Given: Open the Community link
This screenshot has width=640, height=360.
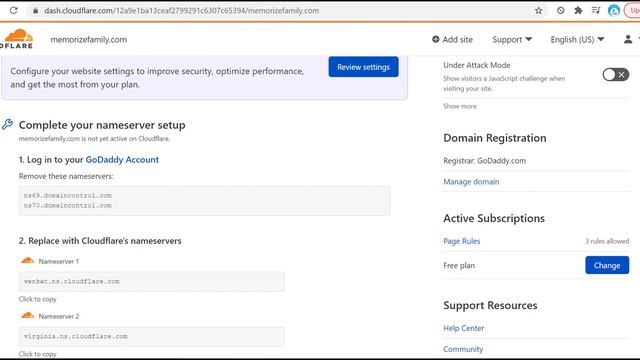Looking at the screenshot, I should coord(463,349).
